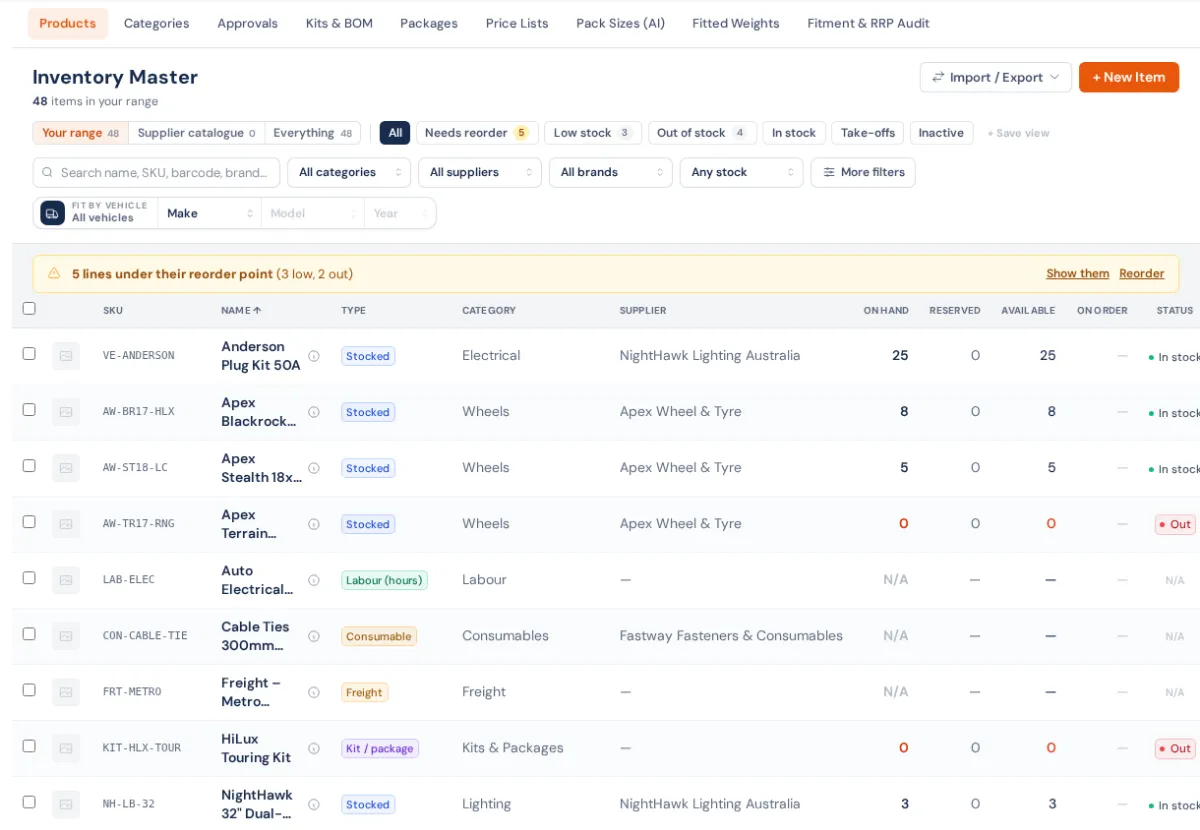This screenshot has width=1200, height=830.
Task: Filter by Inactive chip
Action: pos(941,133)
